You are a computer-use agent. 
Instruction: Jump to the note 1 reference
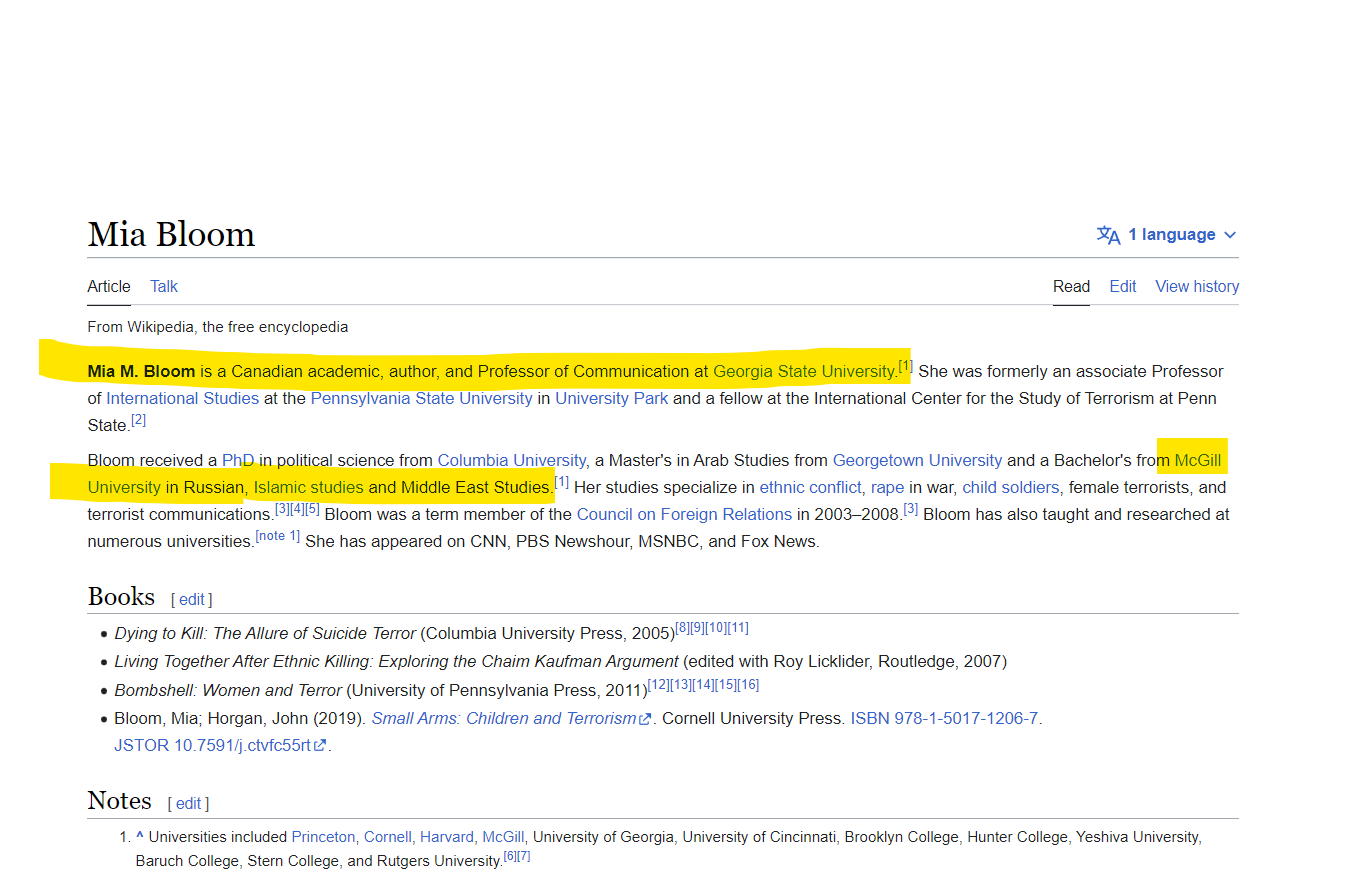click(278, 536)
